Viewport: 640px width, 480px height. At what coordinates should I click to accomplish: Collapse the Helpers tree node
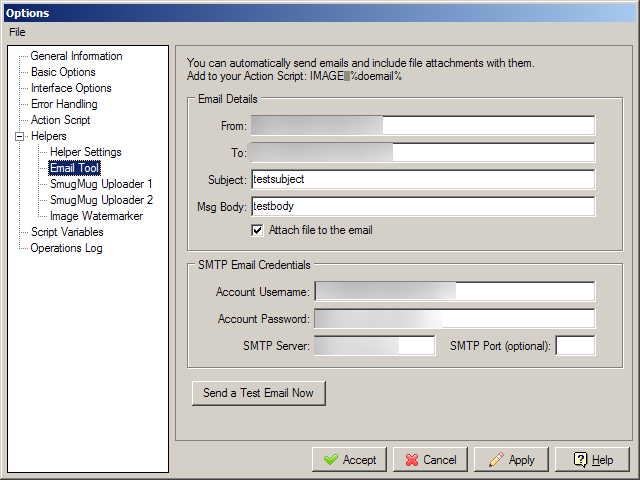(x=19, y=136)
